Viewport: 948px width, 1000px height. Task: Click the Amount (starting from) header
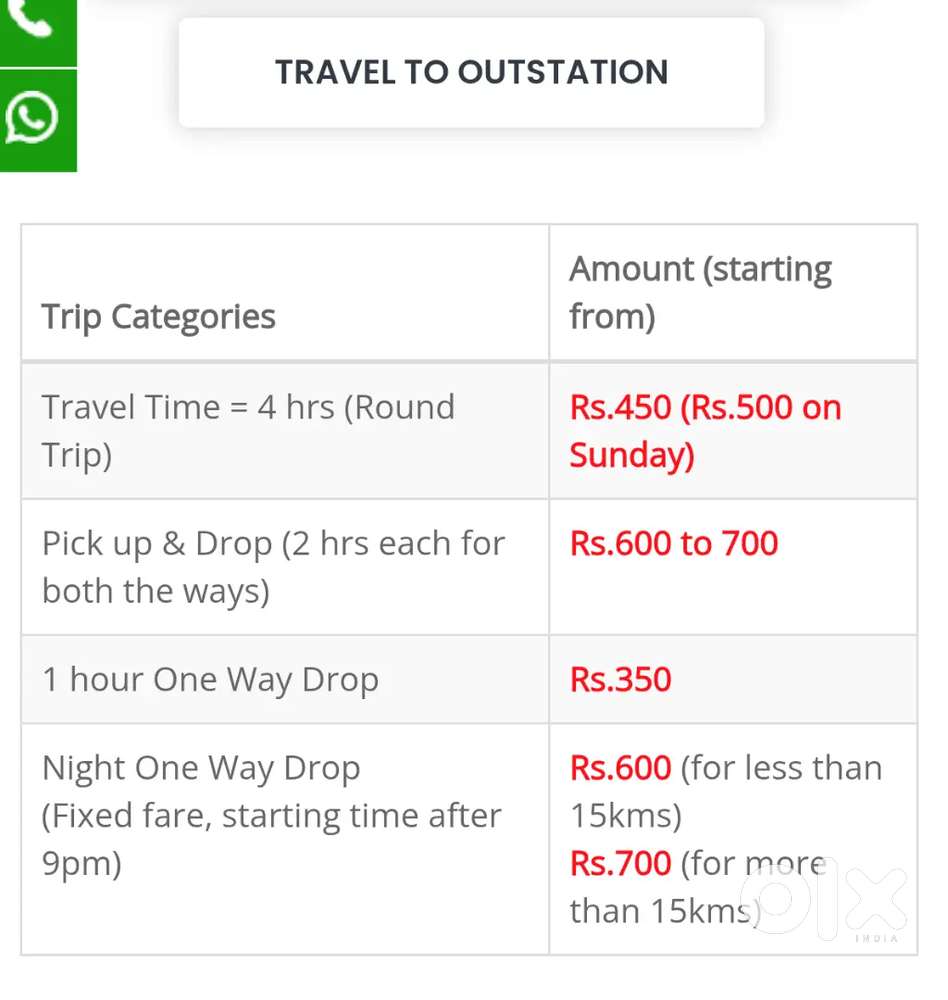[700, 292]
